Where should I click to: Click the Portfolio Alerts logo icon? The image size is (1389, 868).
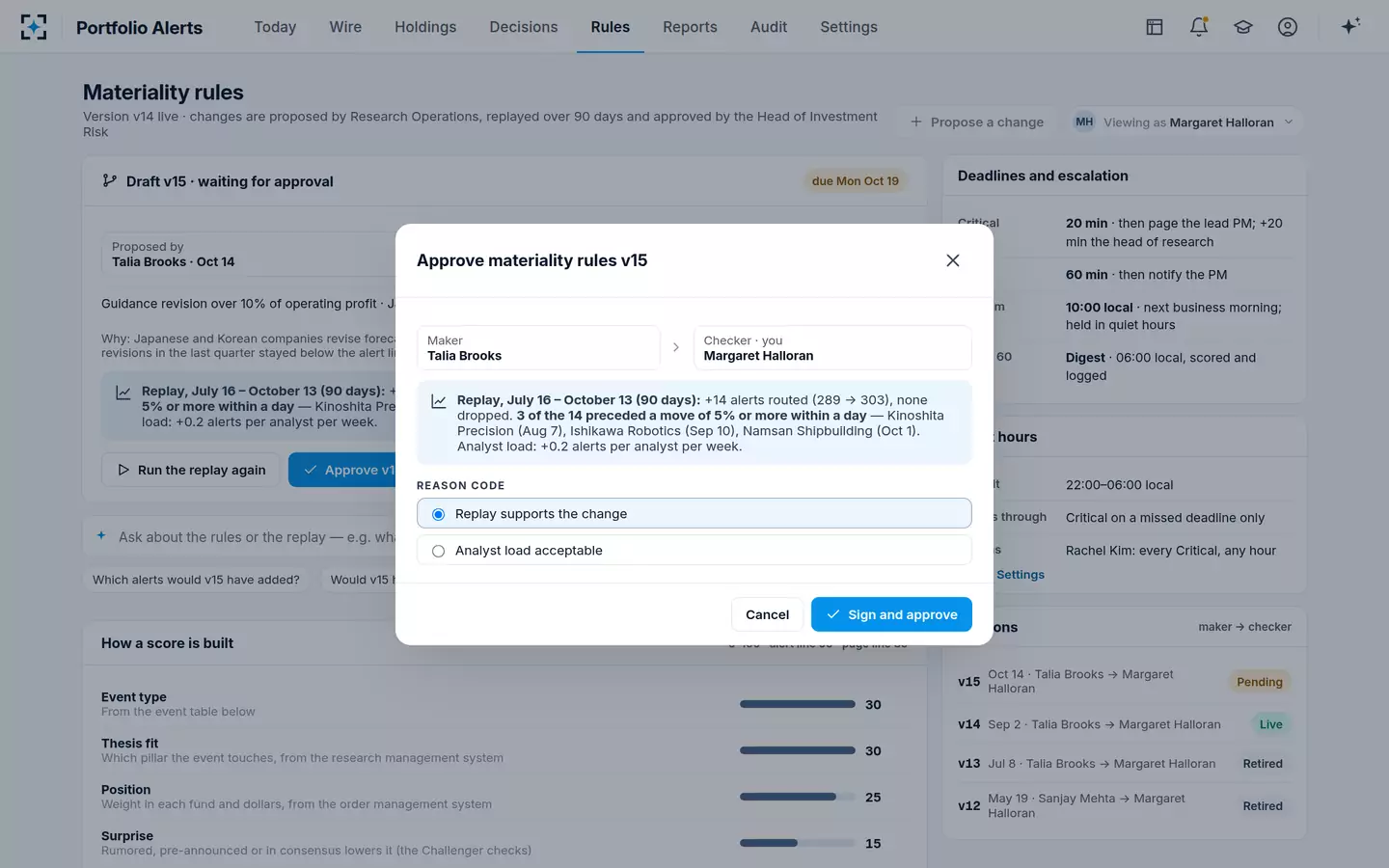[x=34, y=27]
